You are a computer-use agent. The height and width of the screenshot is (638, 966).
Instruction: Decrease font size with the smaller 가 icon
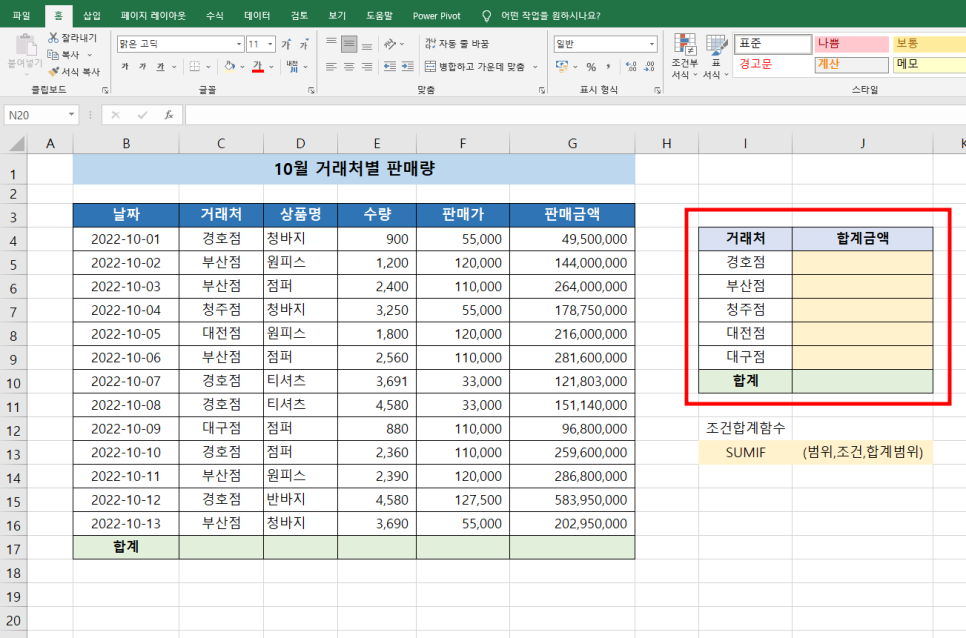304,44
